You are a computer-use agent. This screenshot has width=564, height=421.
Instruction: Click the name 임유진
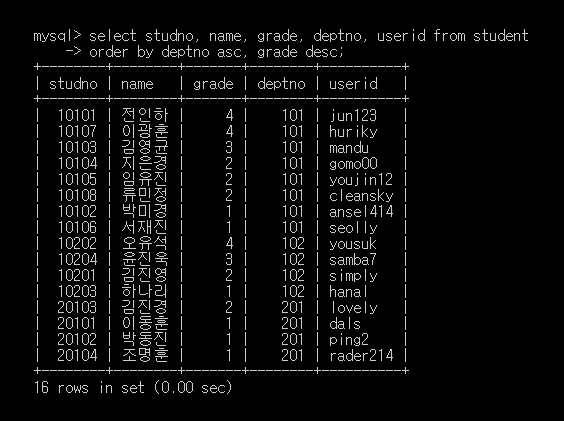145,179
